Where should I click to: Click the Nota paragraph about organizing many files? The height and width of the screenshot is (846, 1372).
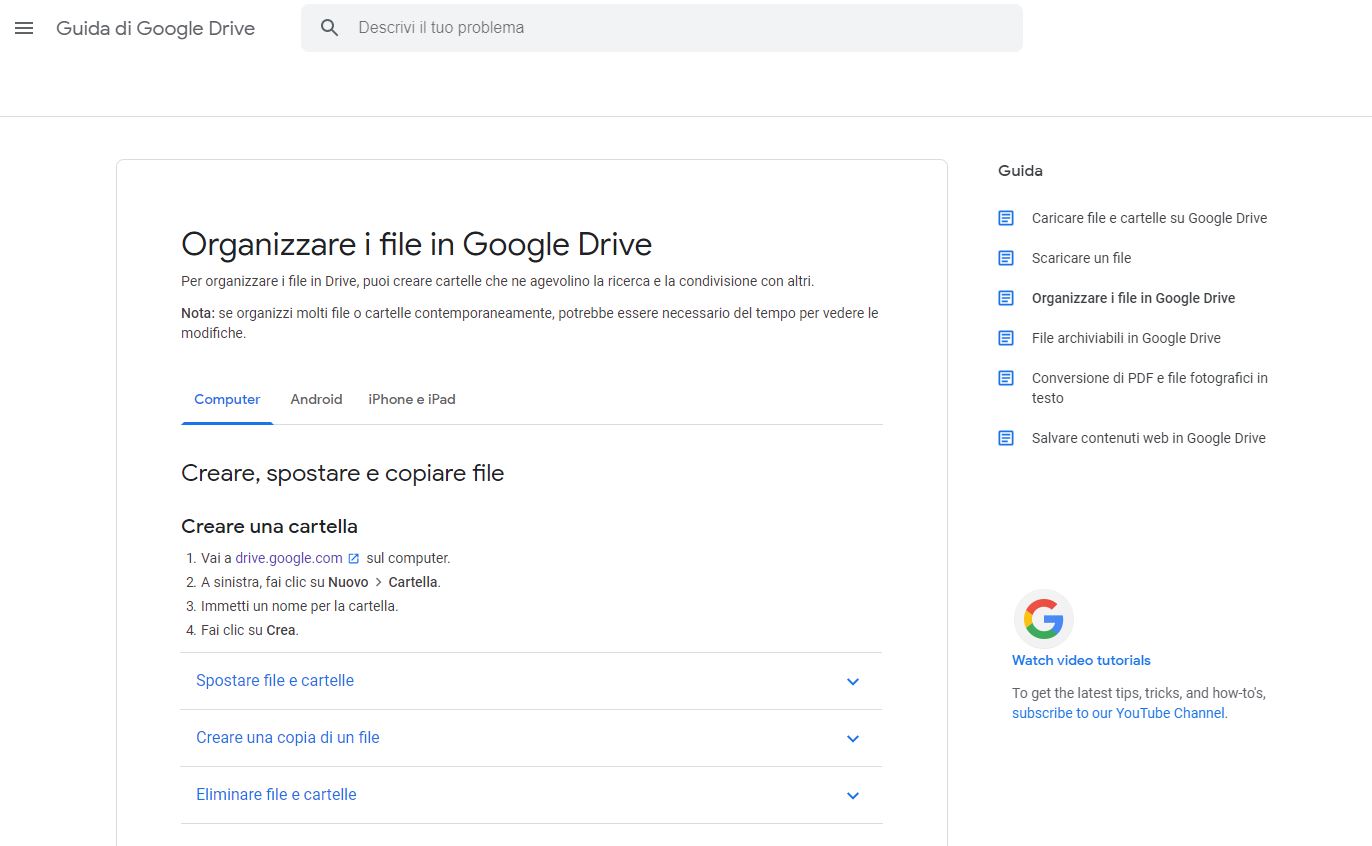530,323
